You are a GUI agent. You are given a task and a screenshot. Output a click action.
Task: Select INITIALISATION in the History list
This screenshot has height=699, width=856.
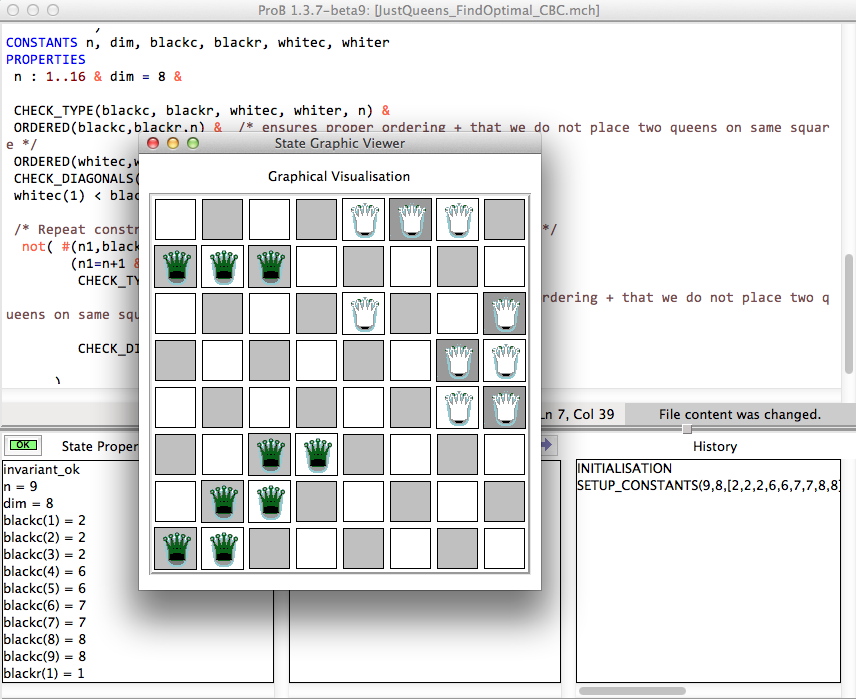[x=624, y=468]
